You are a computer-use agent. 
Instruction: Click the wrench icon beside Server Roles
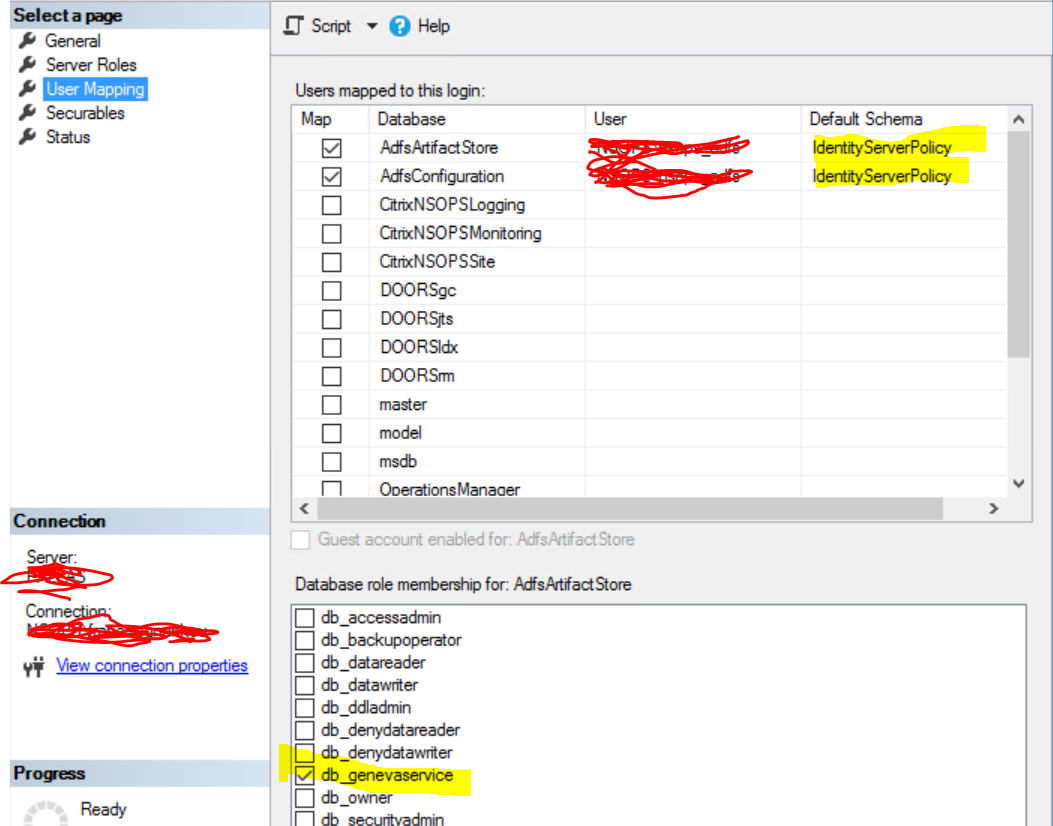[28, 64]
